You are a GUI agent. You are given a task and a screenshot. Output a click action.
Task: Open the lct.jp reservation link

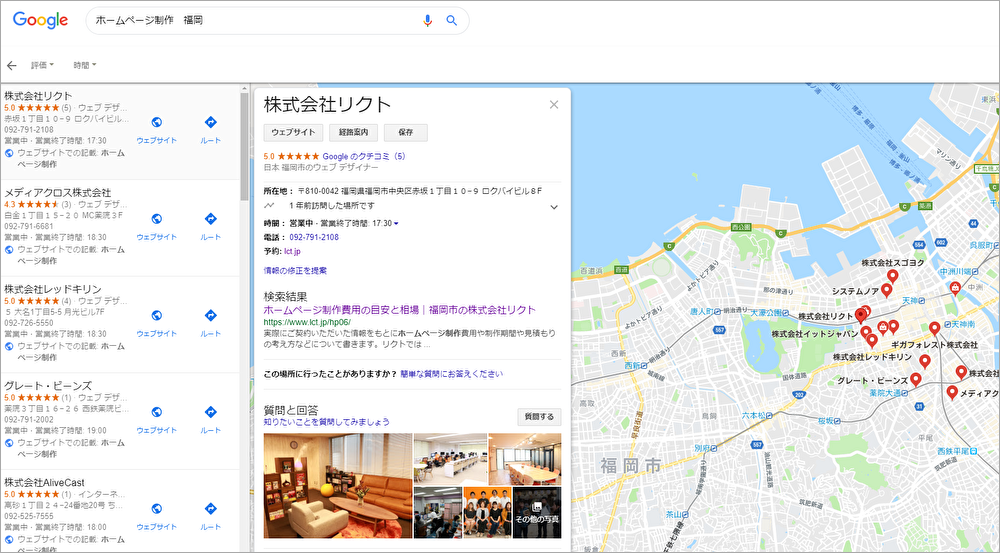point(292,251)
